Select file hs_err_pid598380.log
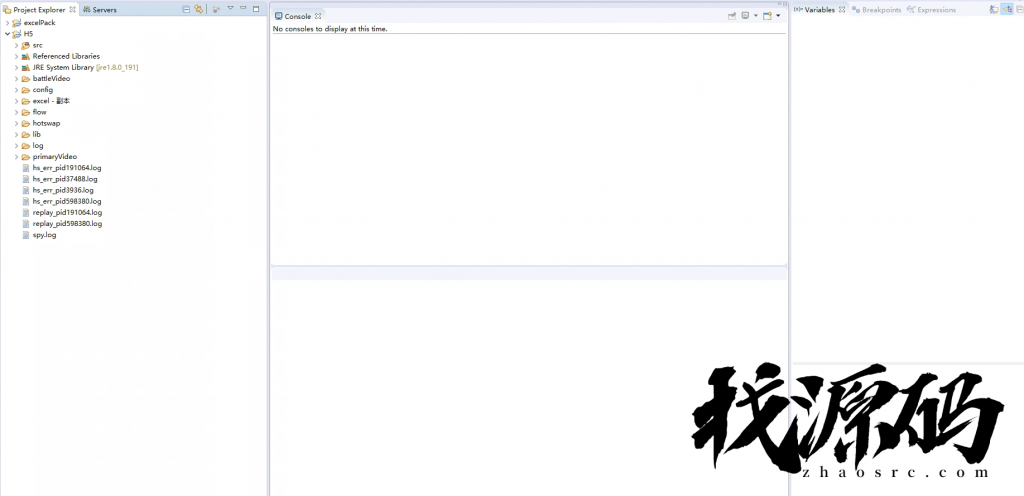1024x496 pixels. pos(67,201)
